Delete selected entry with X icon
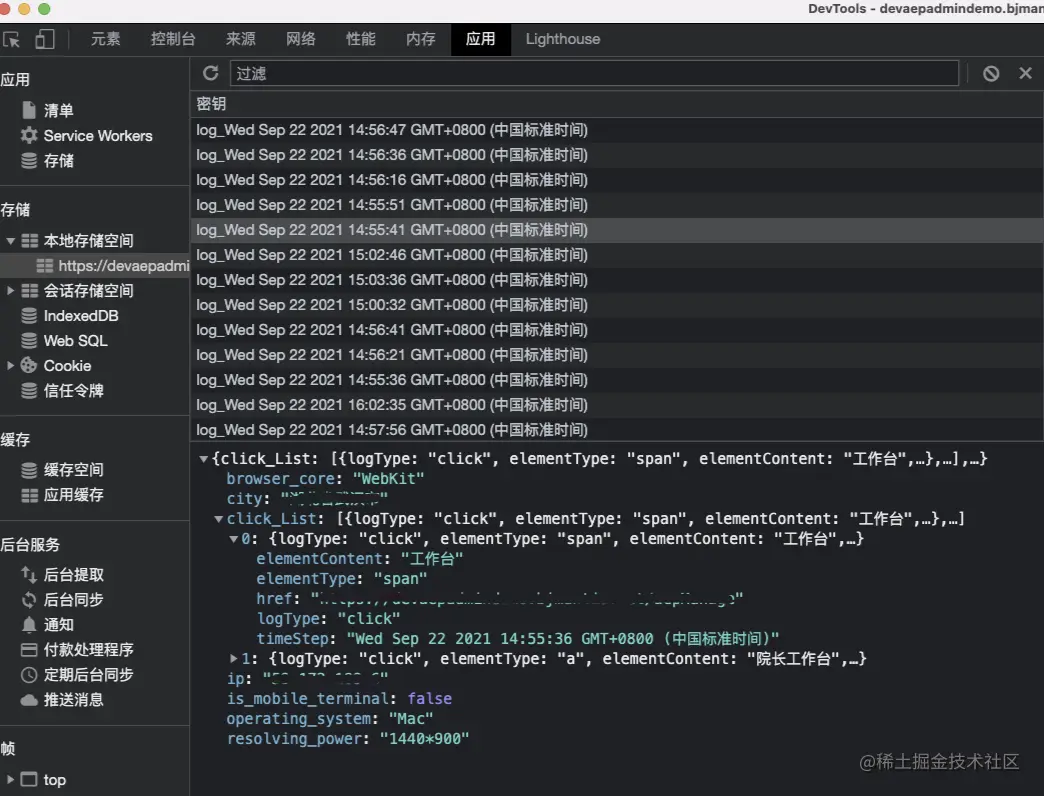1044x796 pixels. coord(1025,73)
